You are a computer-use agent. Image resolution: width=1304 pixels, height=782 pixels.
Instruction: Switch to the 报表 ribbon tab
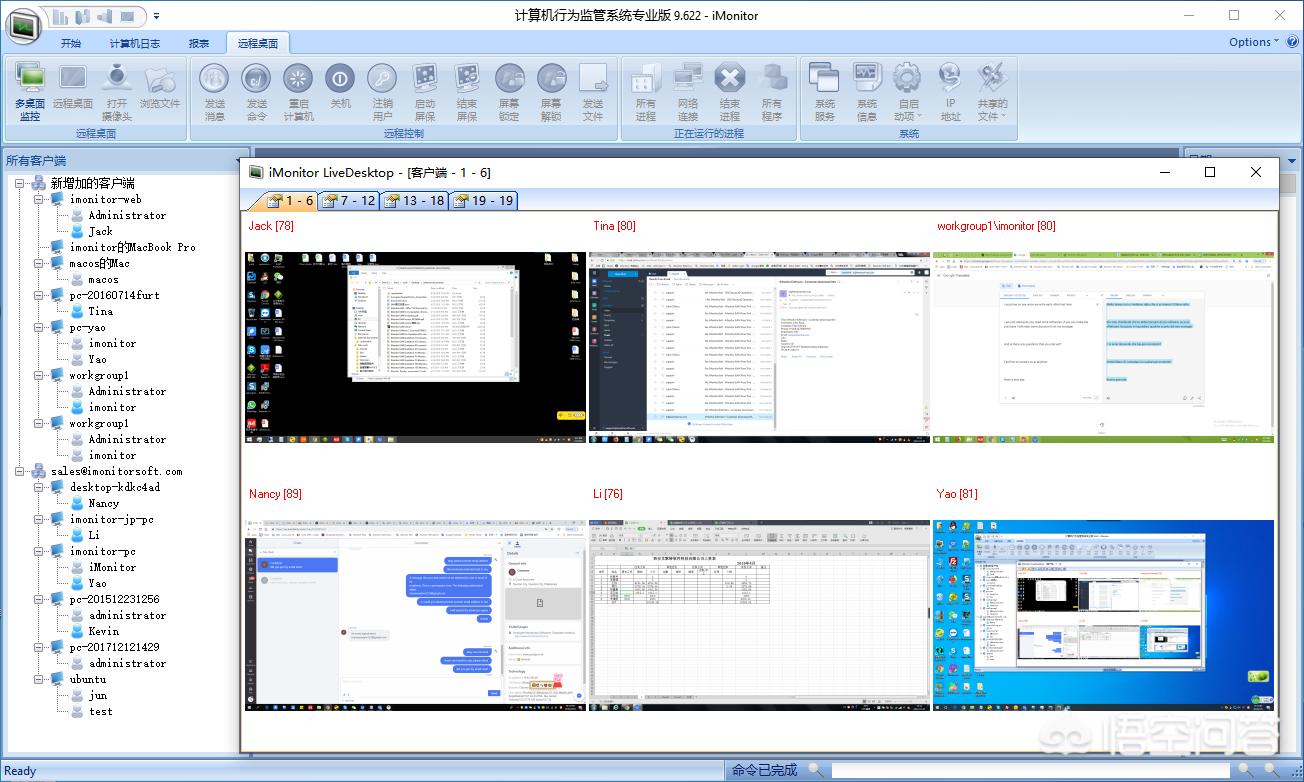coord(199,43)
